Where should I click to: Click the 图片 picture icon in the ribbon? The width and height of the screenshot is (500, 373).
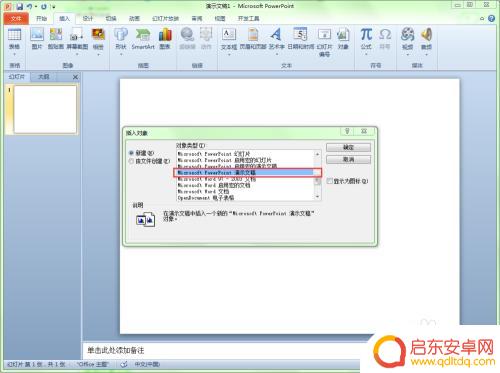[x=37, y=35]
